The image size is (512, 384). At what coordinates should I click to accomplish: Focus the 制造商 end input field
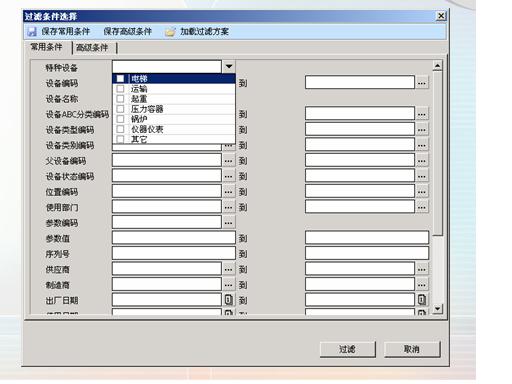click(360, 284)
